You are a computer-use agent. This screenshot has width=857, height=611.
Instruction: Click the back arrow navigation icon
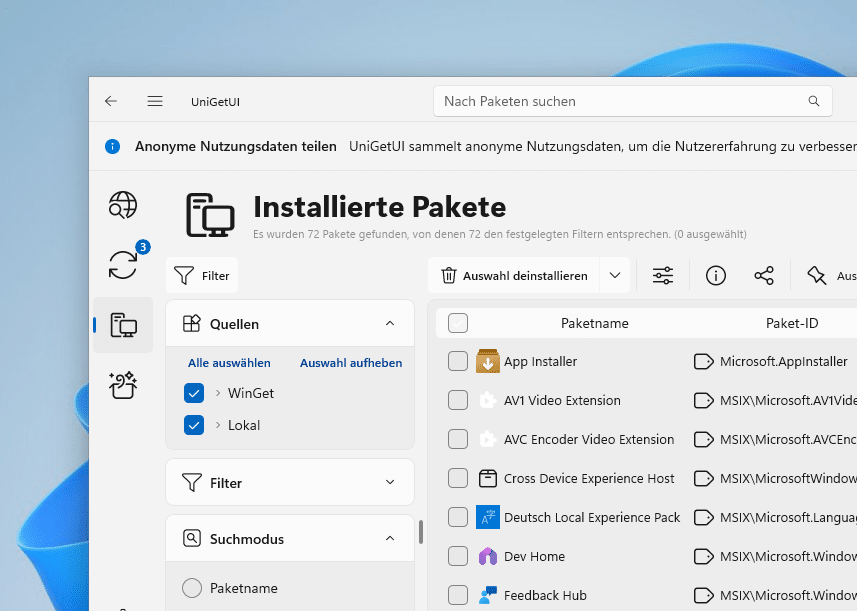(x=110, y=101)
